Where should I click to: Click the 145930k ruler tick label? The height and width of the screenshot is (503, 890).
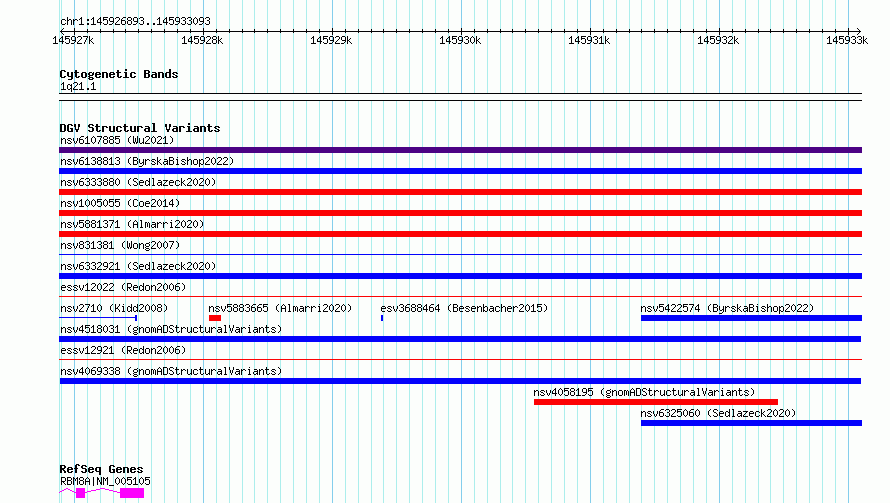460,40
